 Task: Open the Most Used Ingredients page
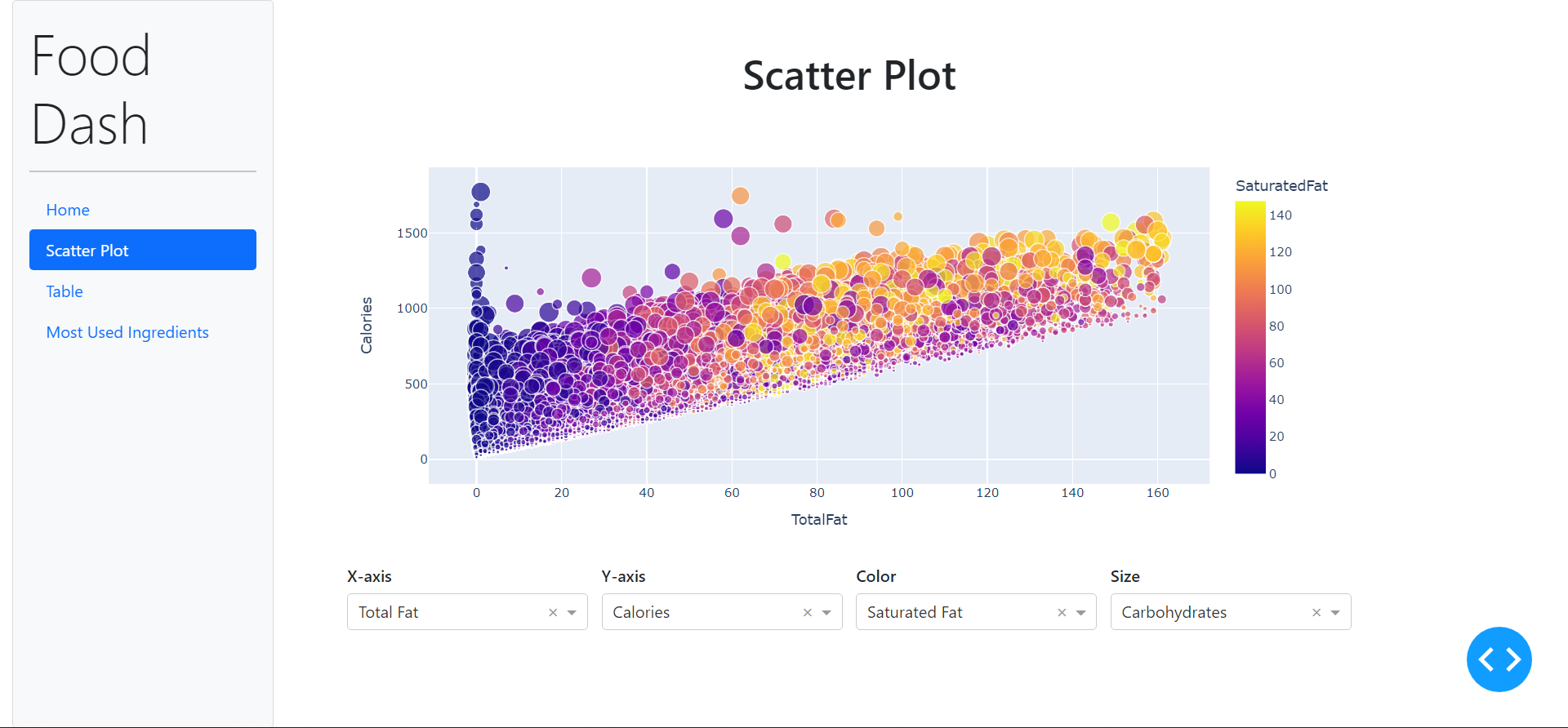pos(127,332)
